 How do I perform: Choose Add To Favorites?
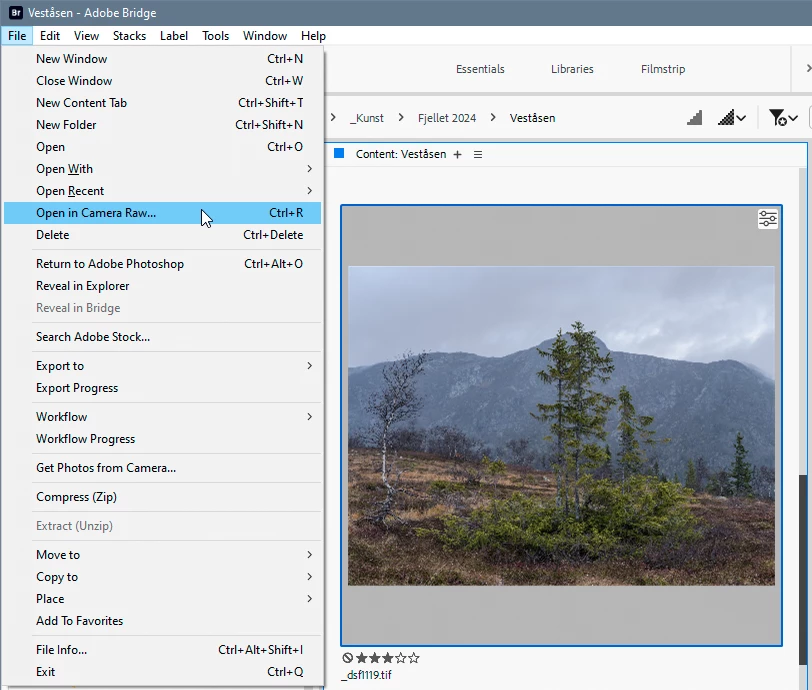(163, 621)
